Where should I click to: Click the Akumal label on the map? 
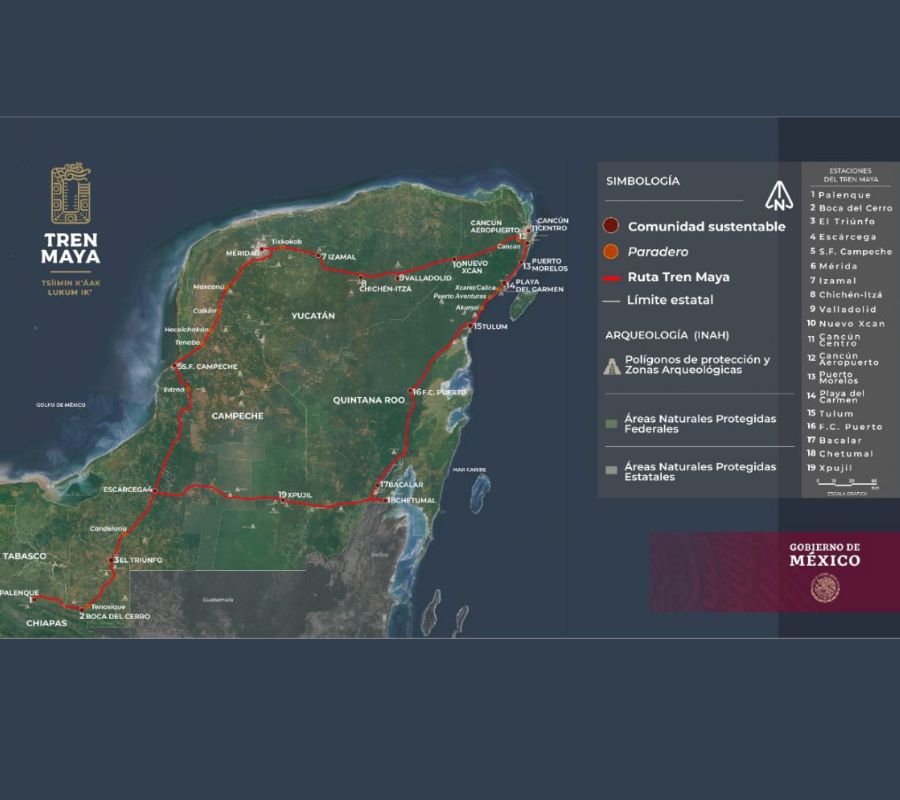point(467,308)
